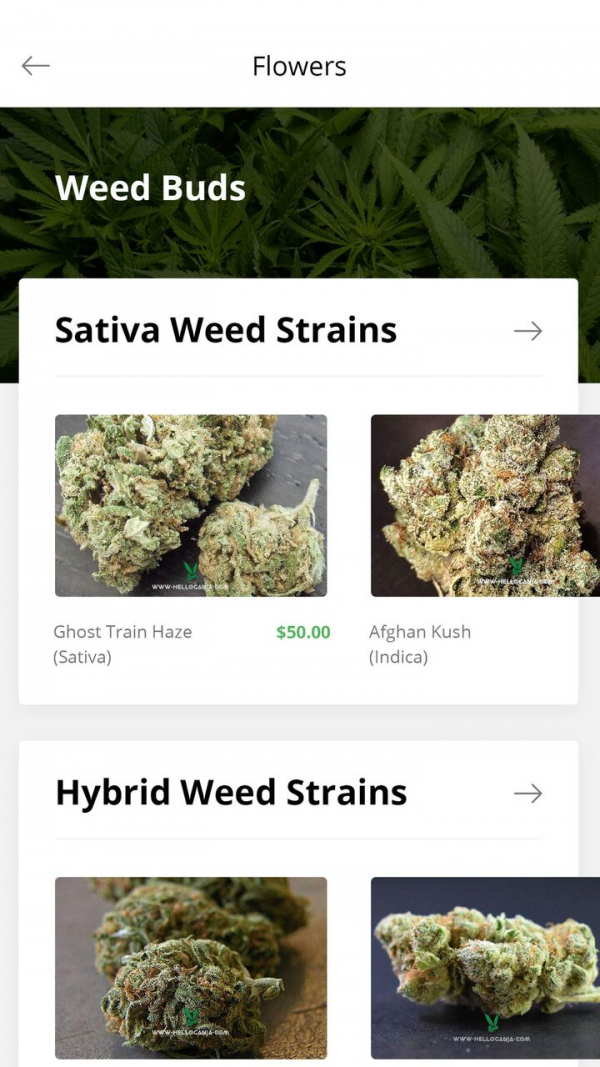
Task: Click the $50.00 price label
Action: pos(303,632)
